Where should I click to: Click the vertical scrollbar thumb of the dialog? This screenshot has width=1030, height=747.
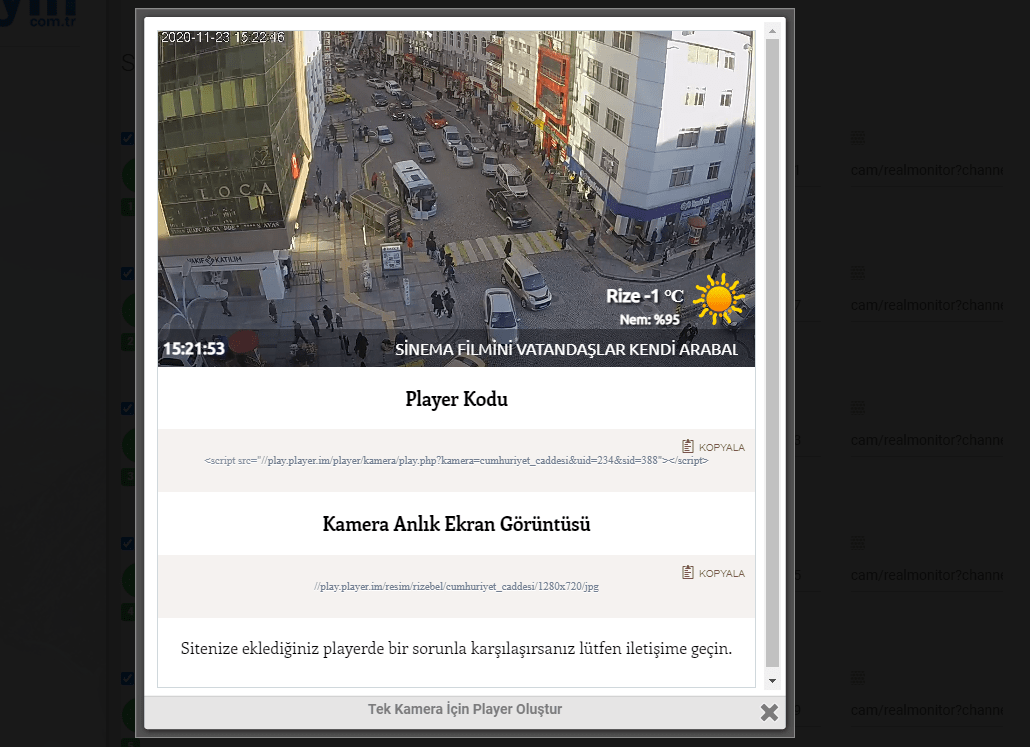click(x=772, y=353)
